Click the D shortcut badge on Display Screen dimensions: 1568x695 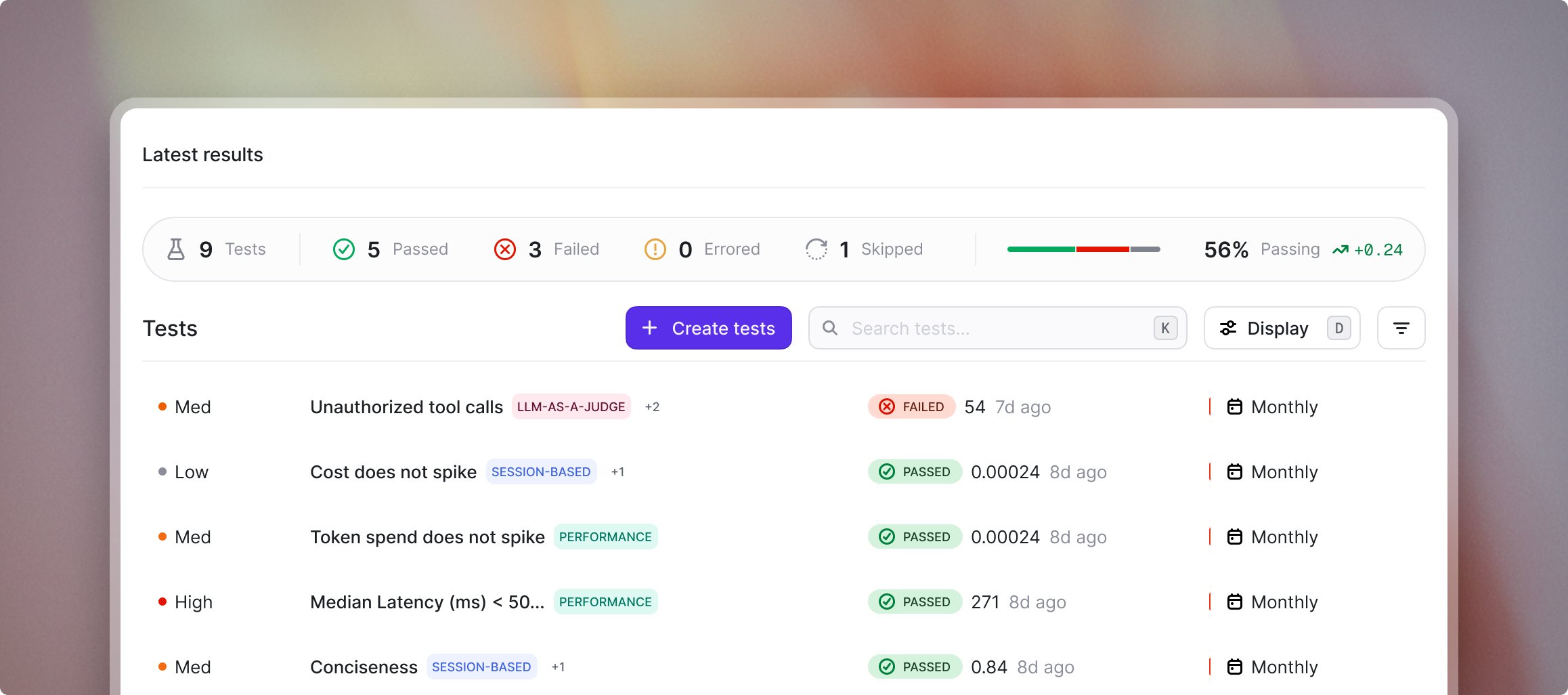tap(1339, 328)
